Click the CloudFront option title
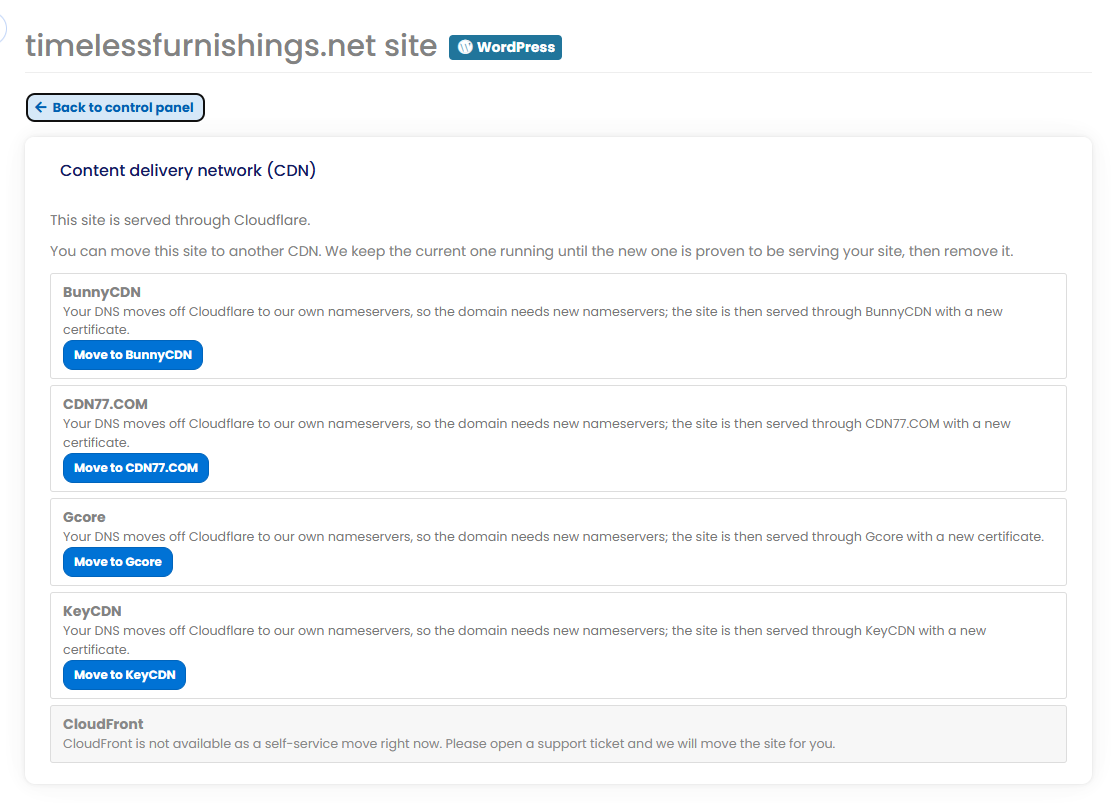Image resolution: width=1115 pixels, height=803 pixels. 103,724
